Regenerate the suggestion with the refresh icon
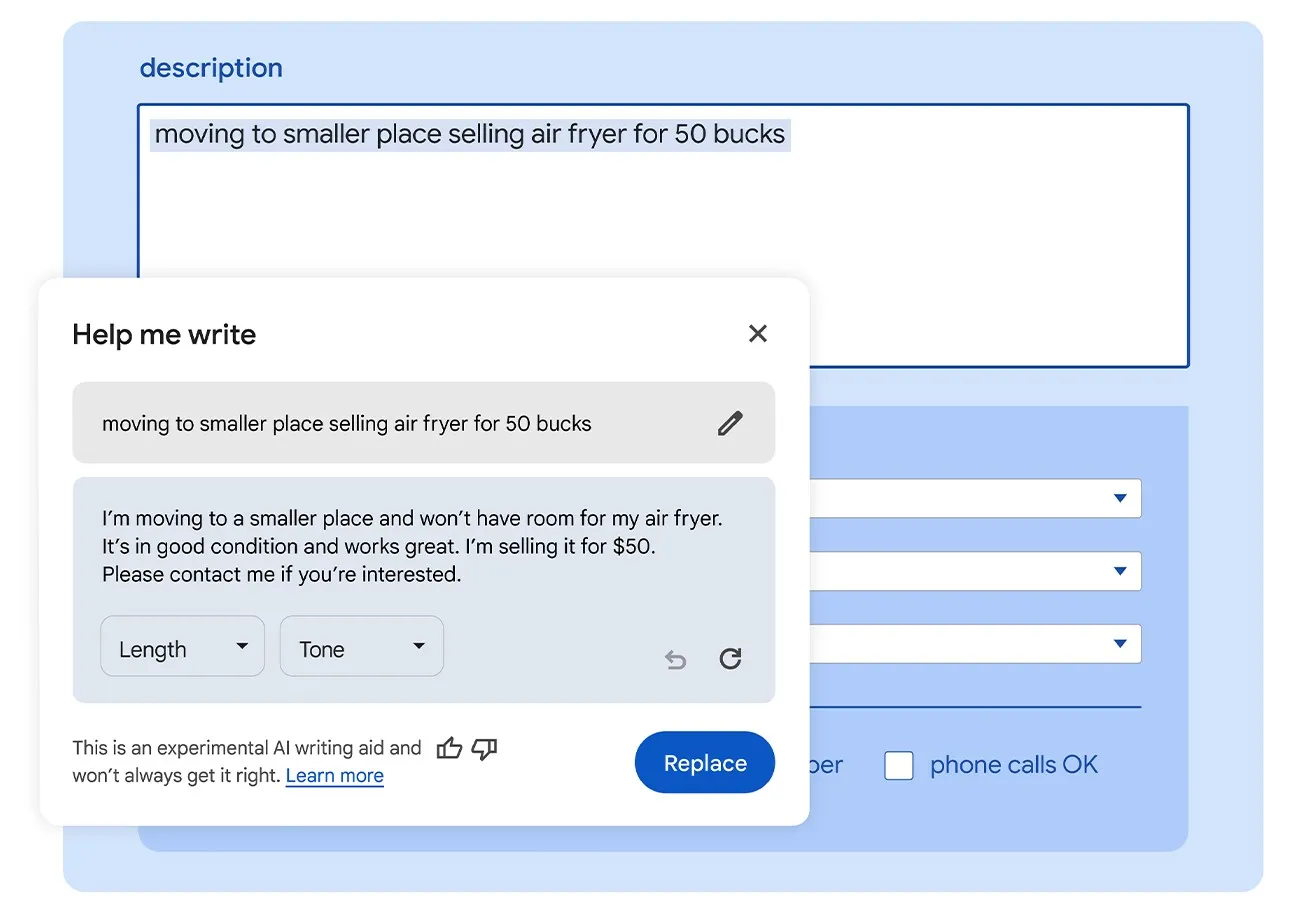 (x=730, y=659)
